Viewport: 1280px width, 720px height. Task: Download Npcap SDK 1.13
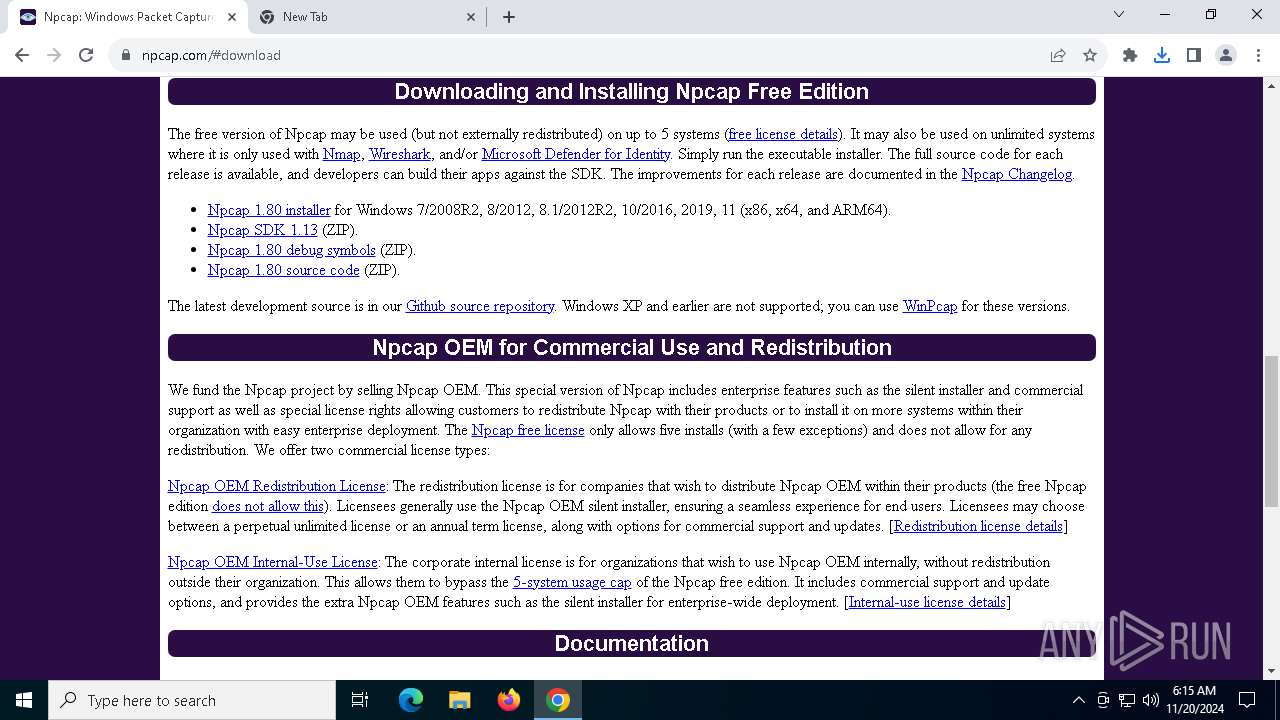(x=263, y=230)
